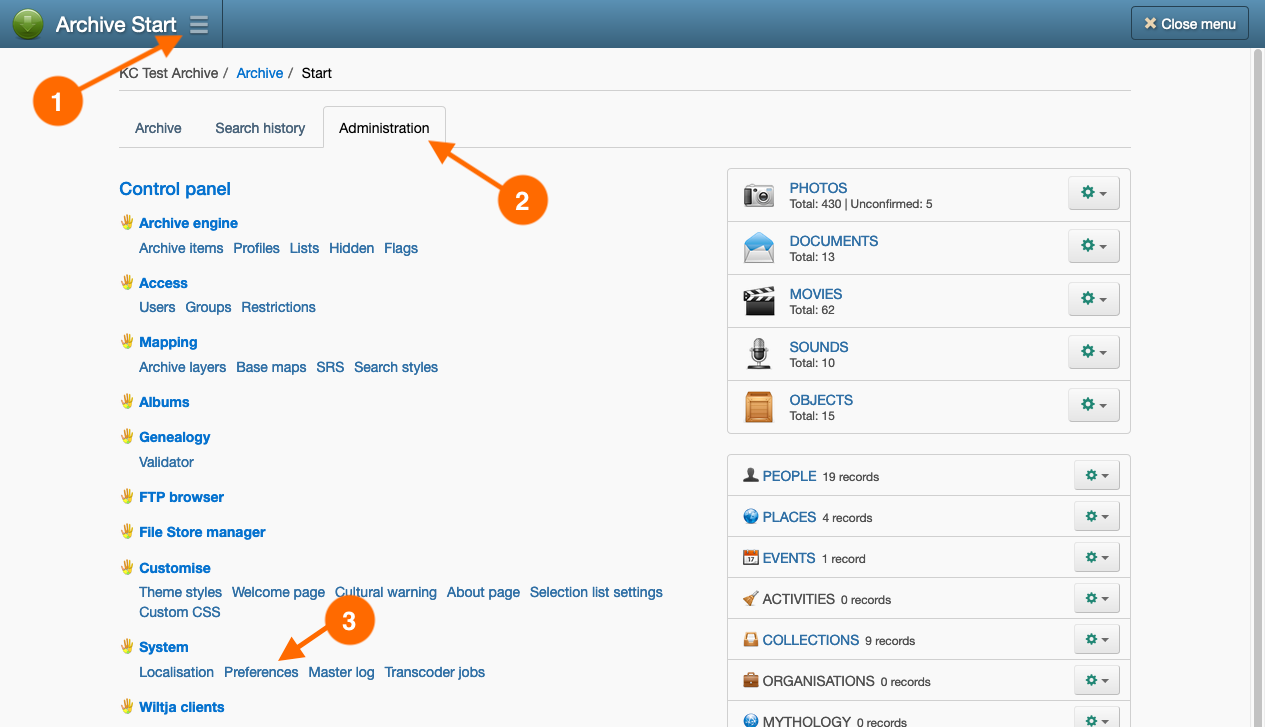1265x727 pixels.
Task: Open the gear dropdown for Documents
Action: [1094, 246]
